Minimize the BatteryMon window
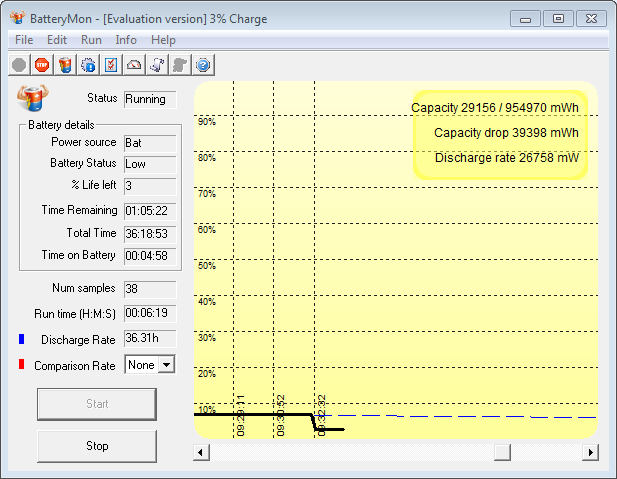617x479 pixels. [525, 18]
